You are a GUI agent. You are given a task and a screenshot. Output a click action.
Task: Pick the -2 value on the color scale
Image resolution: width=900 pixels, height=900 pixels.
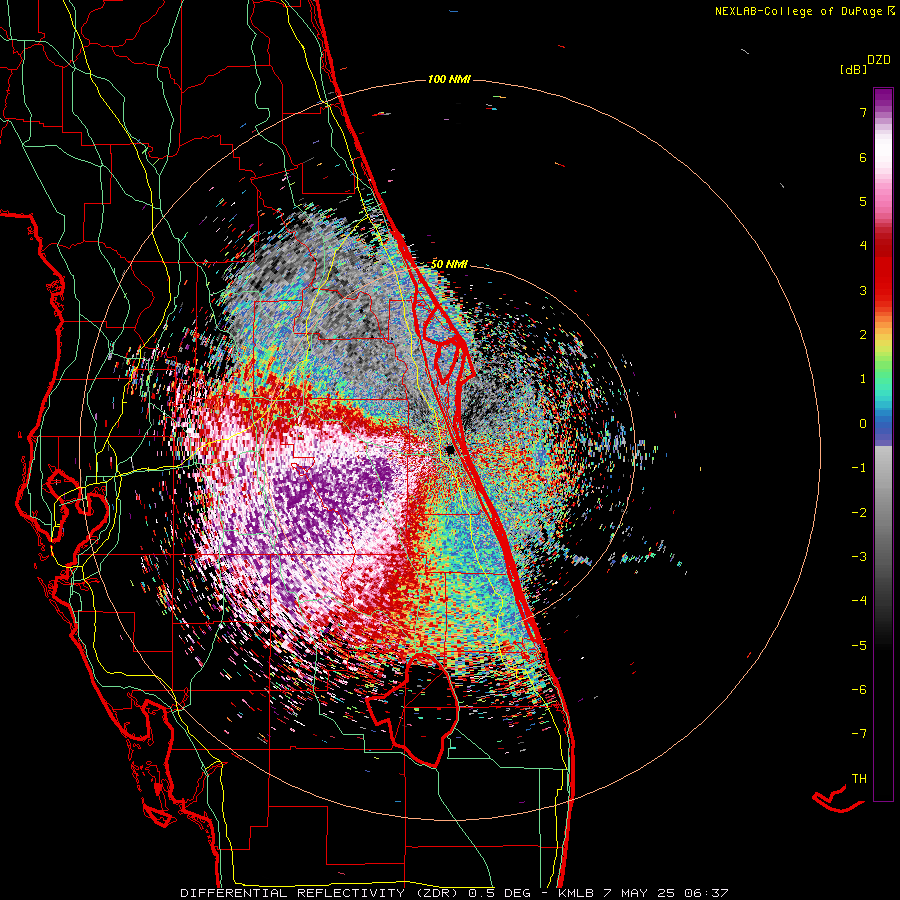[859, 512]
